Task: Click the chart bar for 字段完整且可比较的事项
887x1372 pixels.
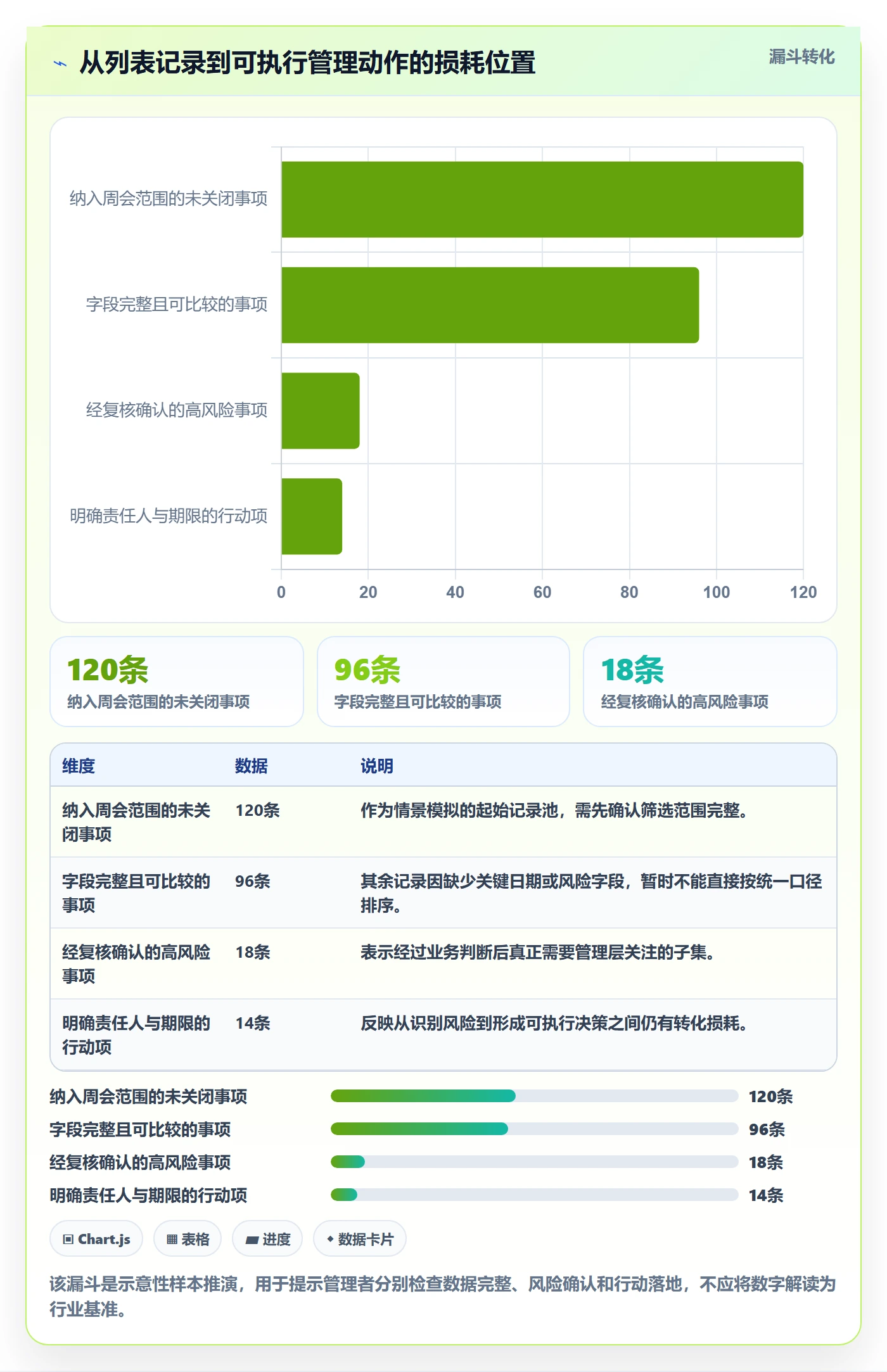Action: 490,305
